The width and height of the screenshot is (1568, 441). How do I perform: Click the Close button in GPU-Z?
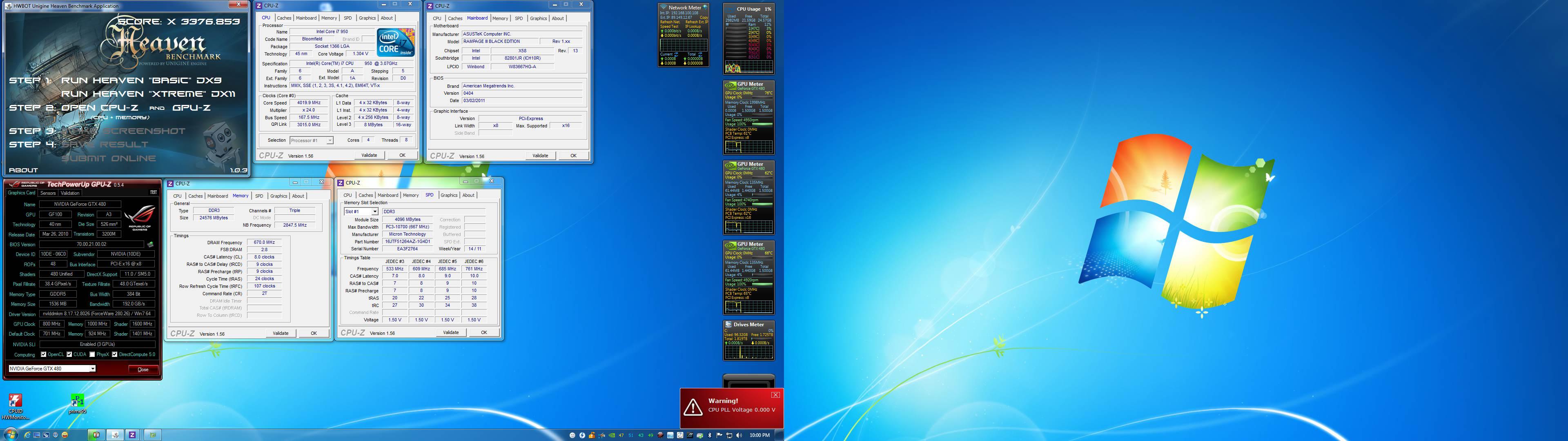143,369
